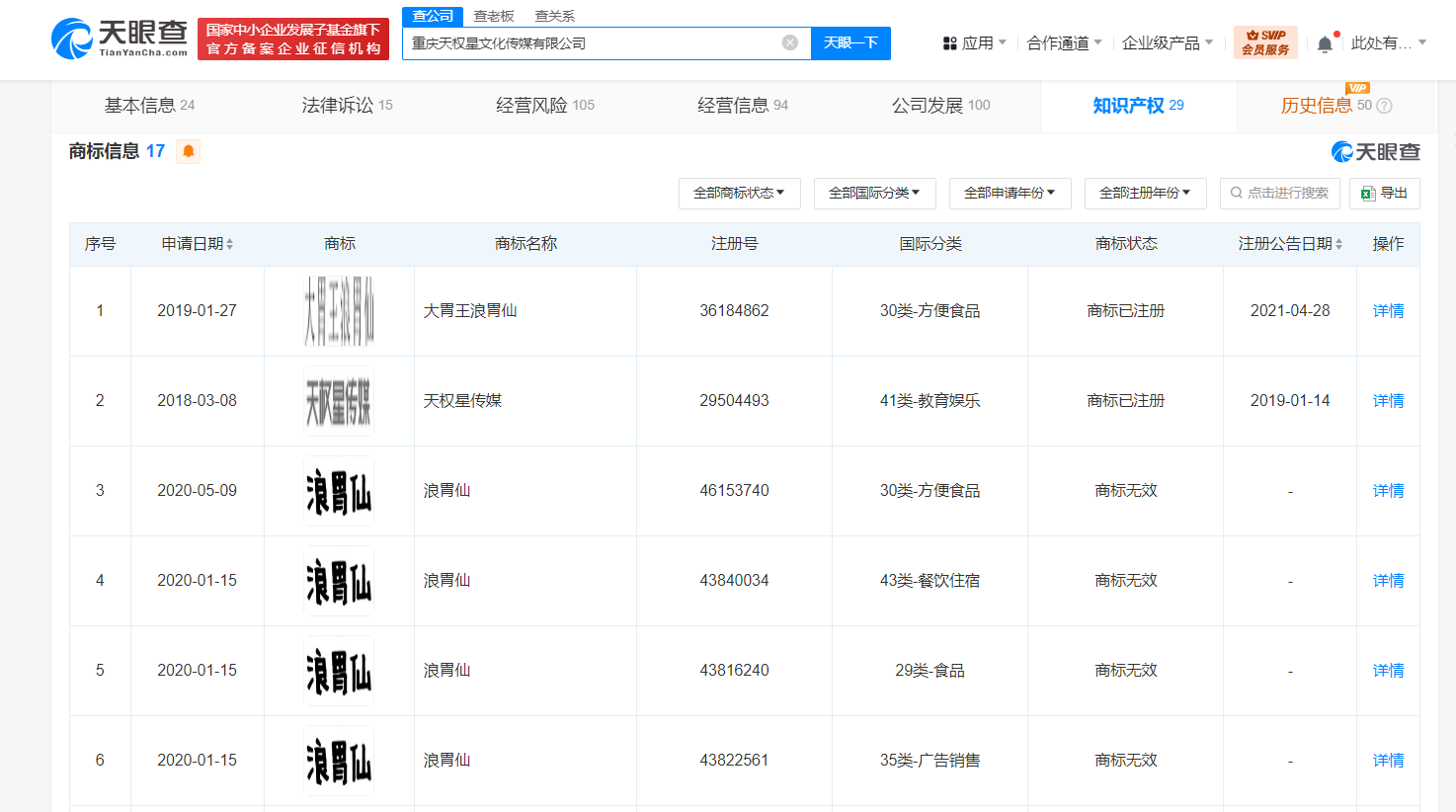Expand the 全部国际分类 filter

(874, 193)
